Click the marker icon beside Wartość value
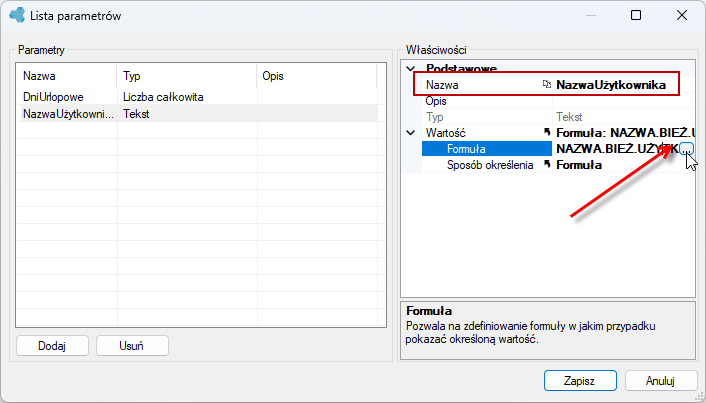Screen dimensions: 706x403 pos(547,132)
